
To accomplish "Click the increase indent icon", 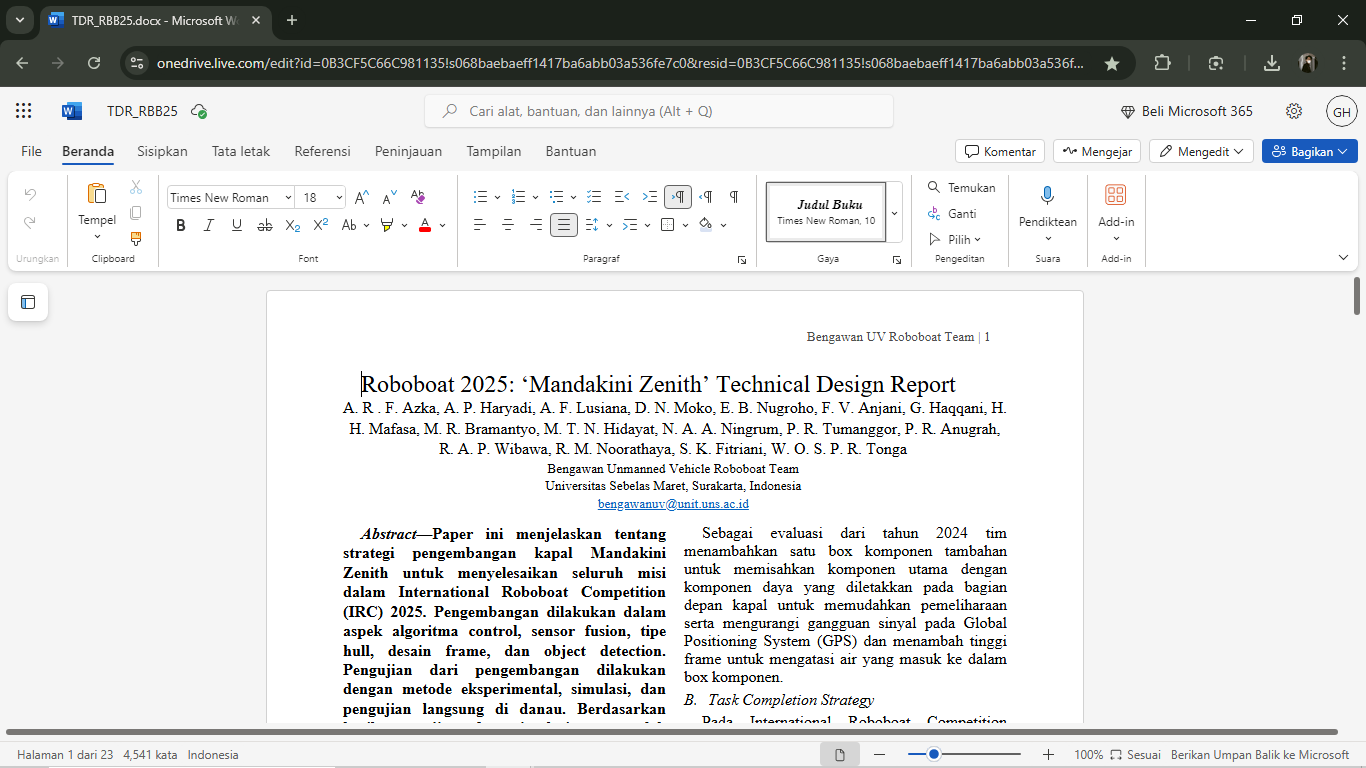I will 649,197.
